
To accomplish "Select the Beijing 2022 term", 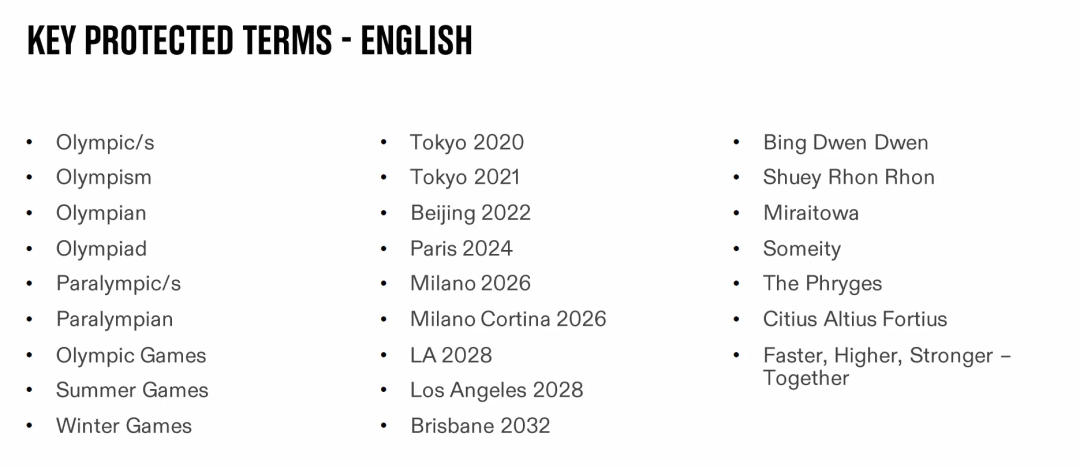I will point(470,213).
